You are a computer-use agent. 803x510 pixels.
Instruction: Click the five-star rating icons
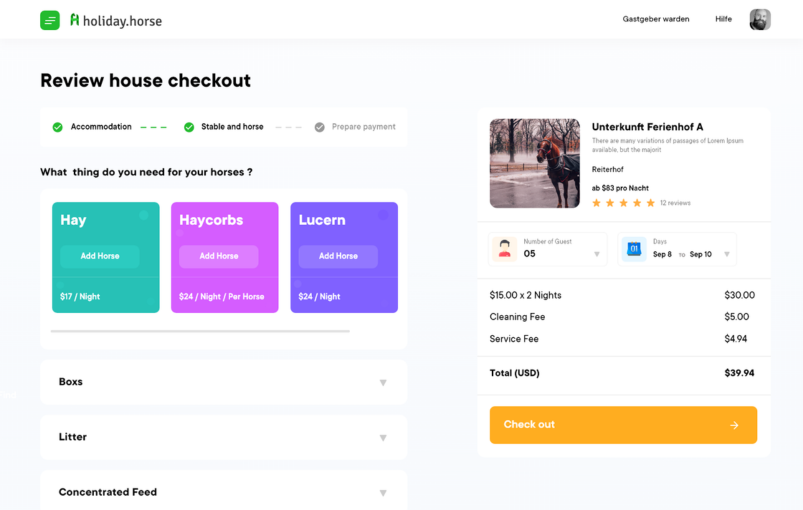point(623,203)
